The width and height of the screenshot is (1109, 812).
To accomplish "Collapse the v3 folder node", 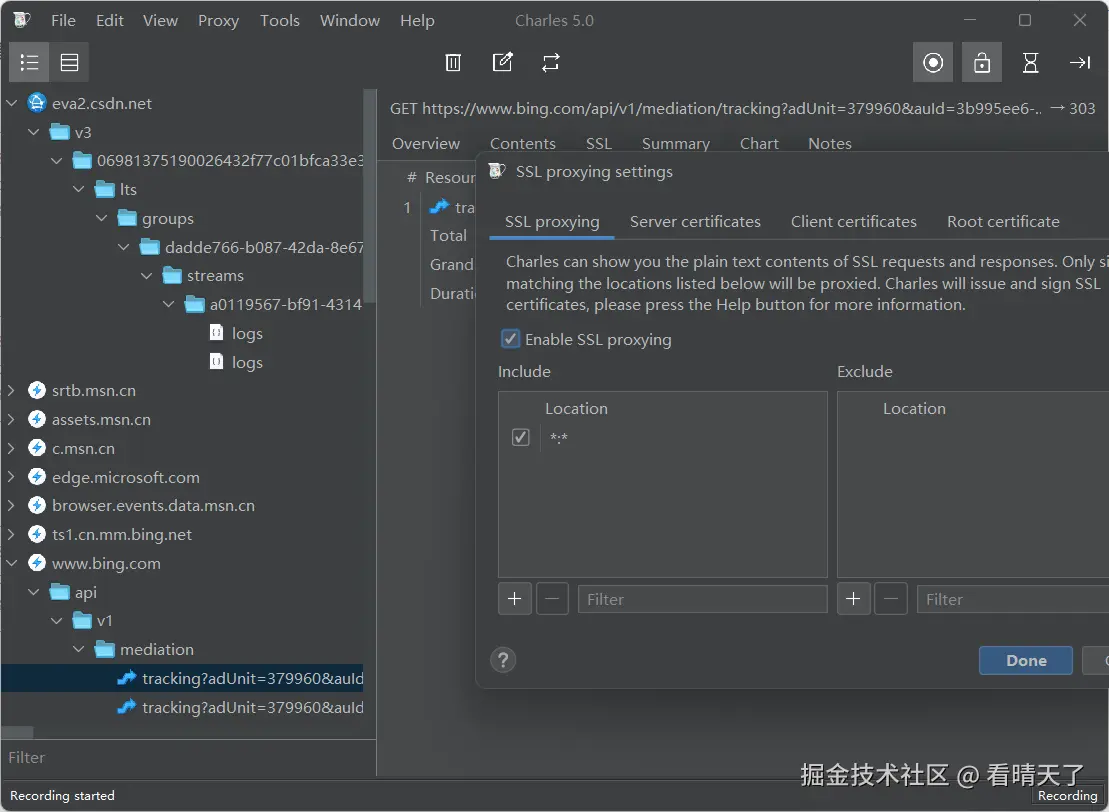I will (x=34, y=132).
